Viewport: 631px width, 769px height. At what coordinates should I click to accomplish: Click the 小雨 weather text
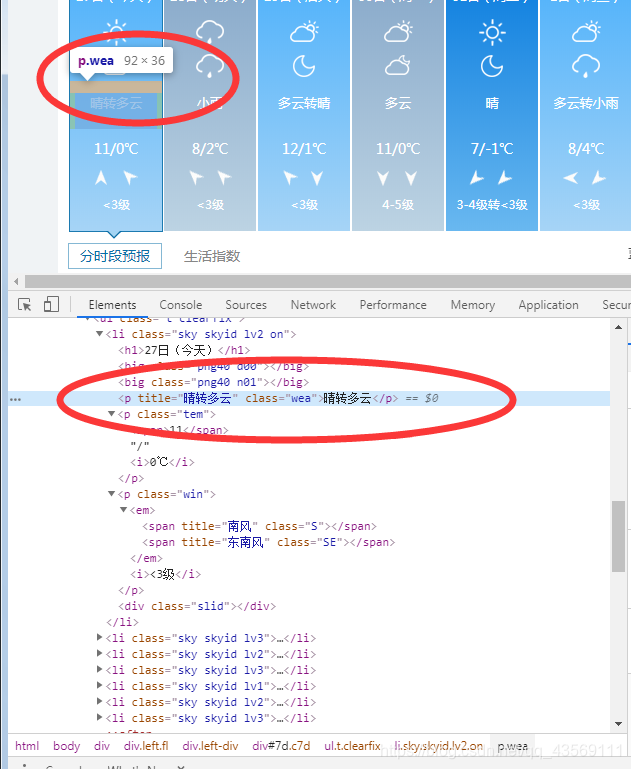[x=209, y=103]
